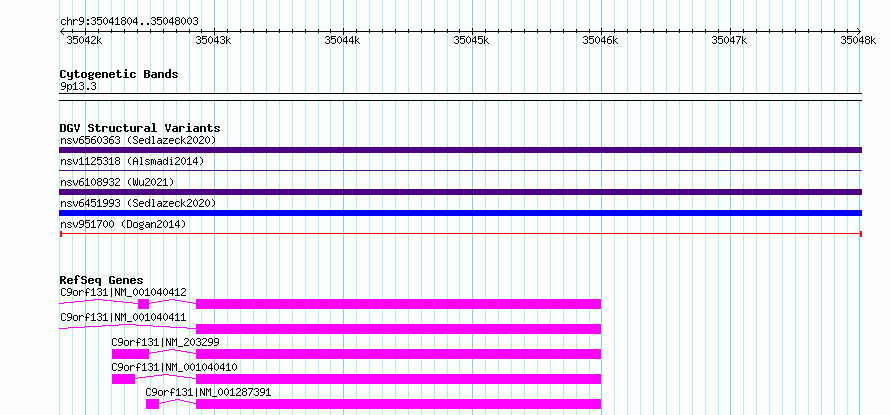The width and height of the screenshot is (890, 415).
Task: Click the 35046k ruler label
Action: [x=601, y=40]
